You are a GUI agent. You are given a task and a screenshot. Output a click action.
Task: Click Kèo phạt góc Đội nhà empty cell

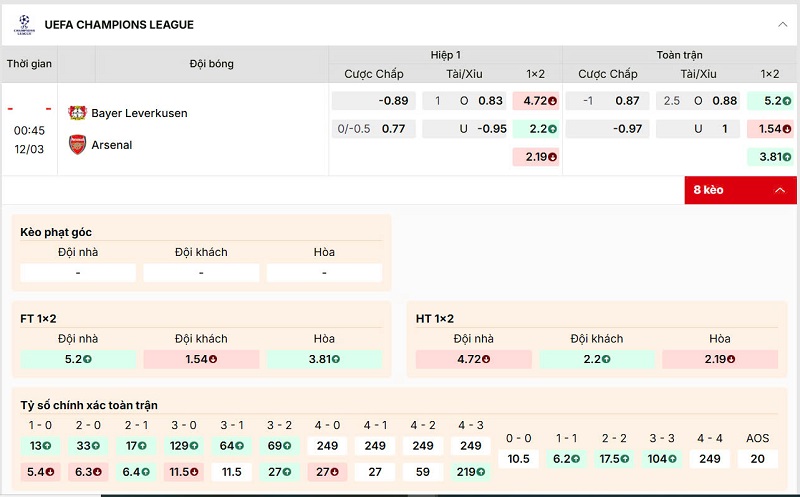78,273
